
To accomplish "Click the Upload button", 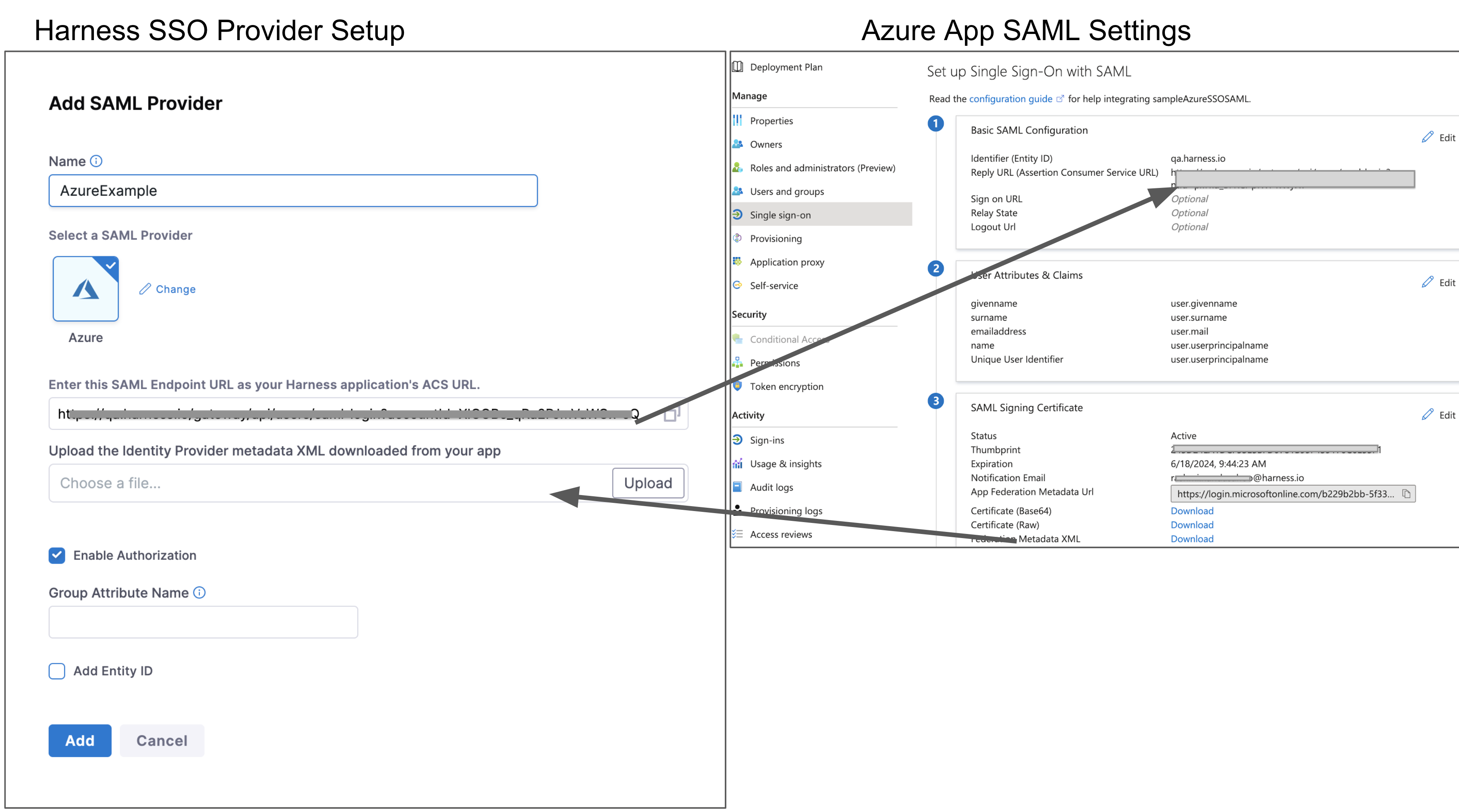I will tap(648, 483).
